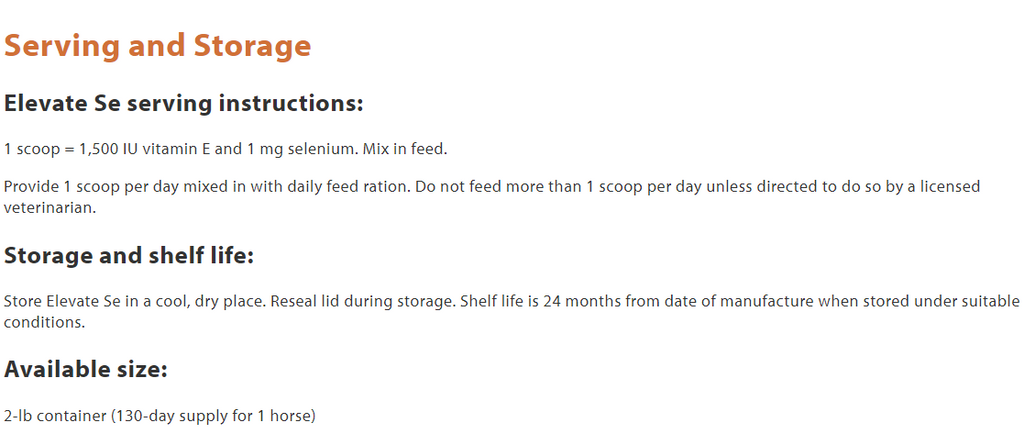This screenshot has height=445, width=1024.
Task: Click the Available size subheading
Action: tap(86, 370)
